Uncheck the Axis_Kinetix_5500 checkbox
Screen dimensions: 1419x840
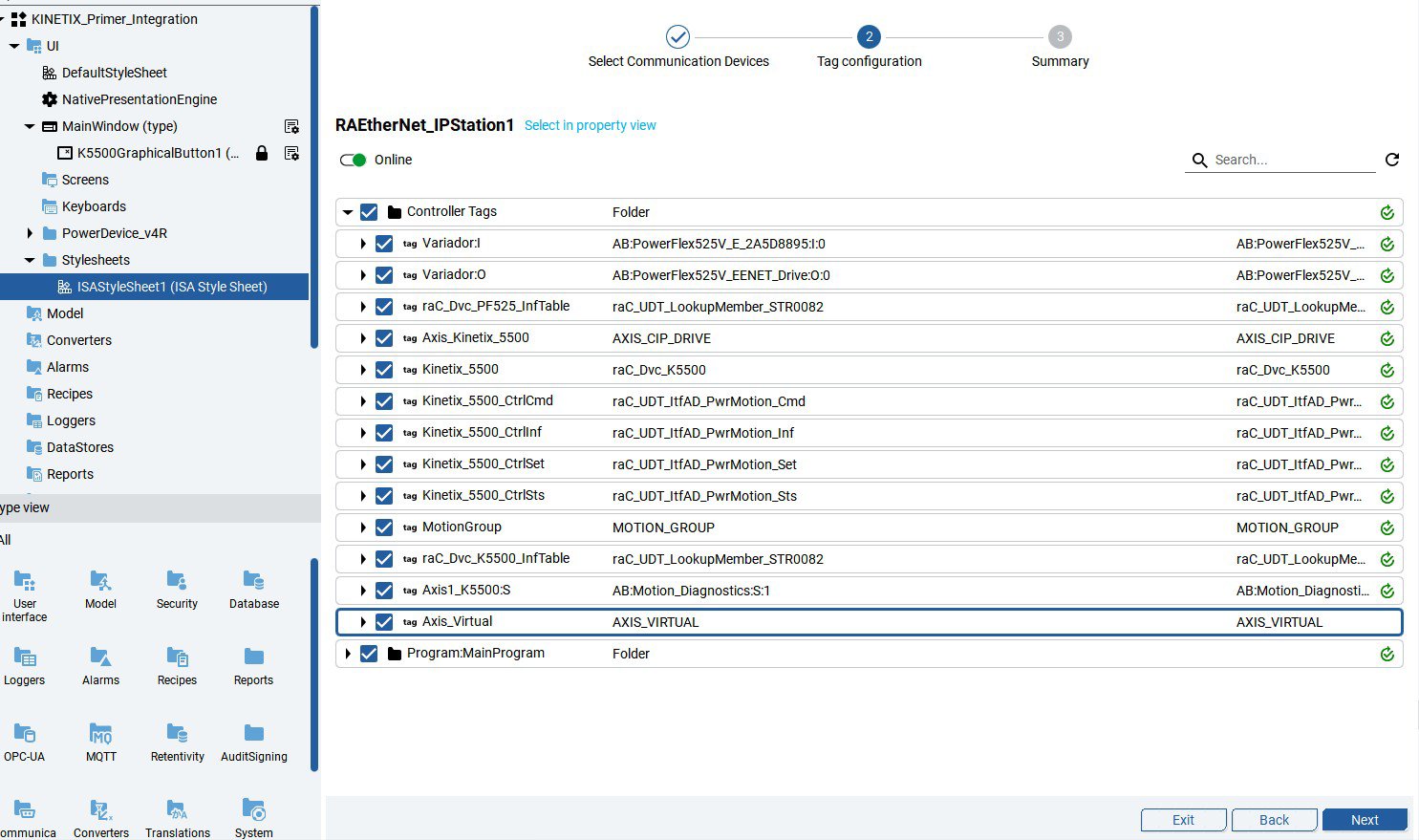[384, 338]
